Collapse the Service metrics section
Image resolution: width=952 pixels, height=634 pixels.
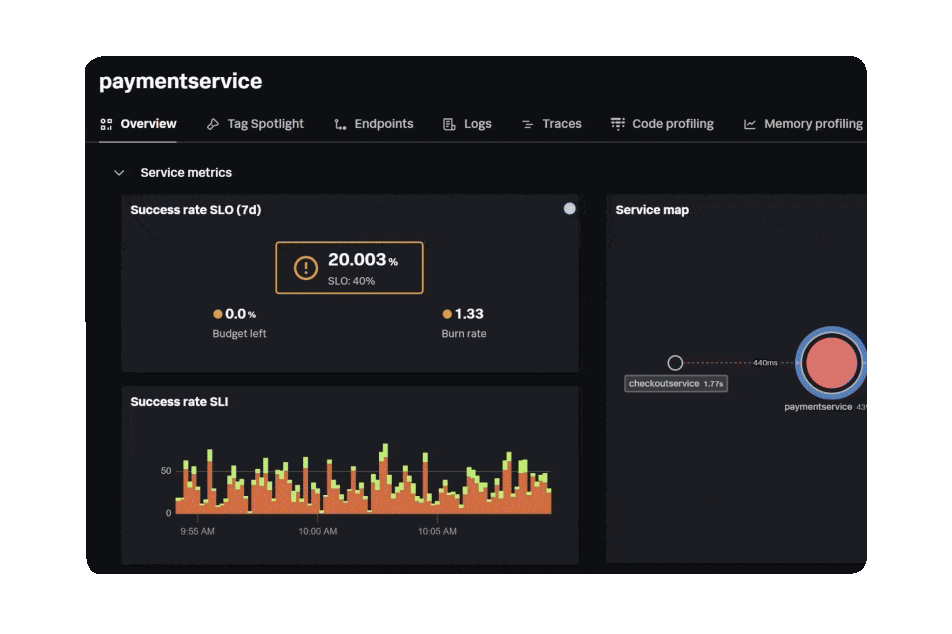click(117, 172)
